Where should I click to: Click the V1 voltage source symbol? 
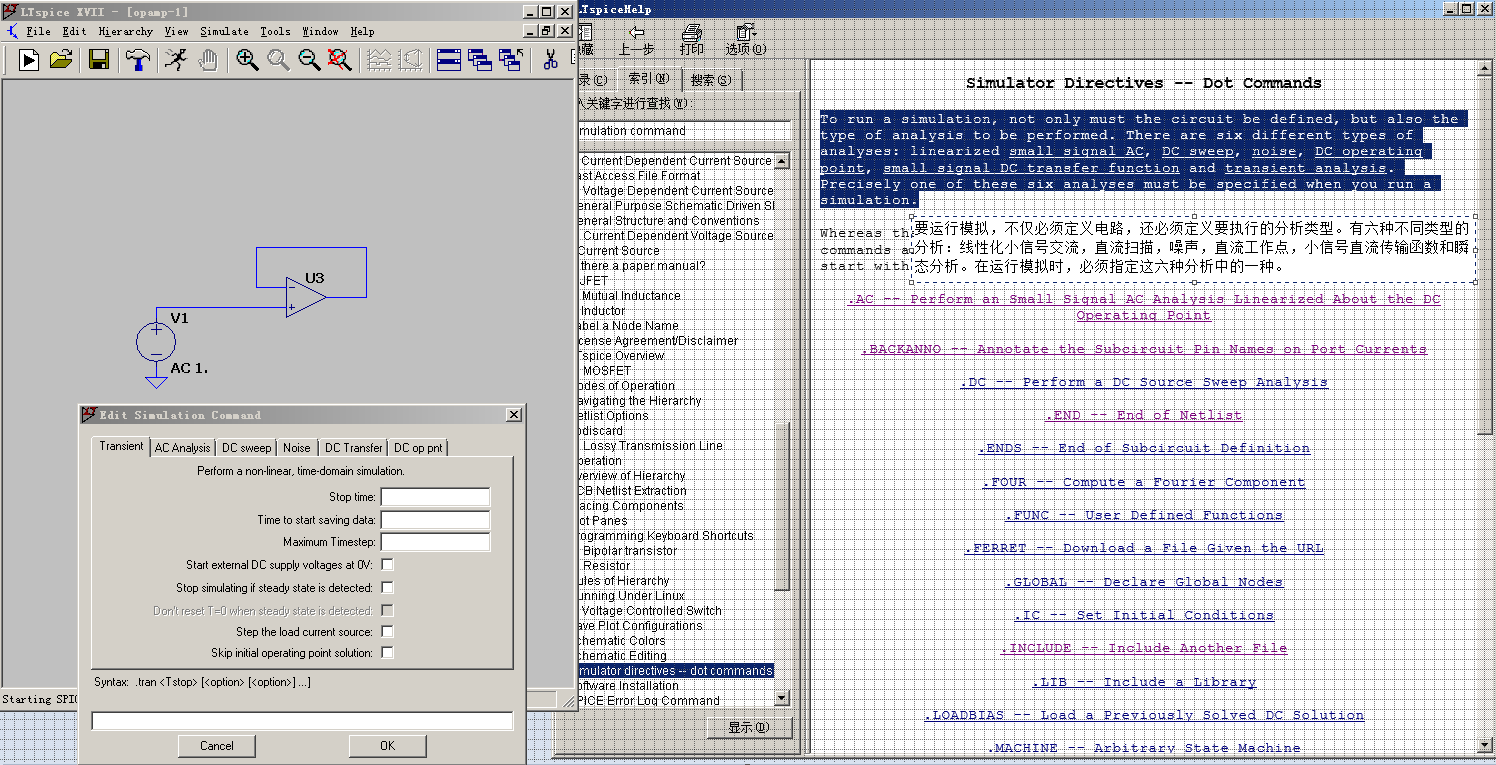coord(156,342)
